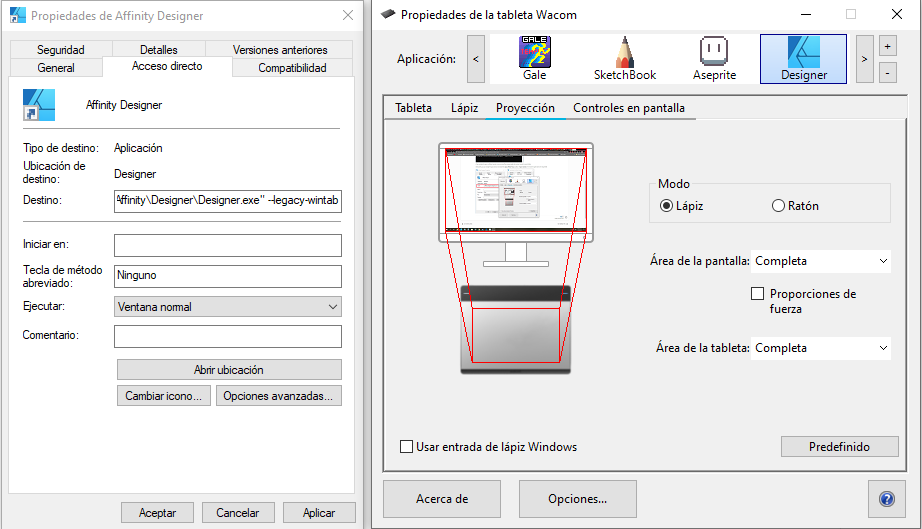Viewport: 922px width, 529px height.
Task: Select Lápiz mode radio button
Action: pos(666,206)
